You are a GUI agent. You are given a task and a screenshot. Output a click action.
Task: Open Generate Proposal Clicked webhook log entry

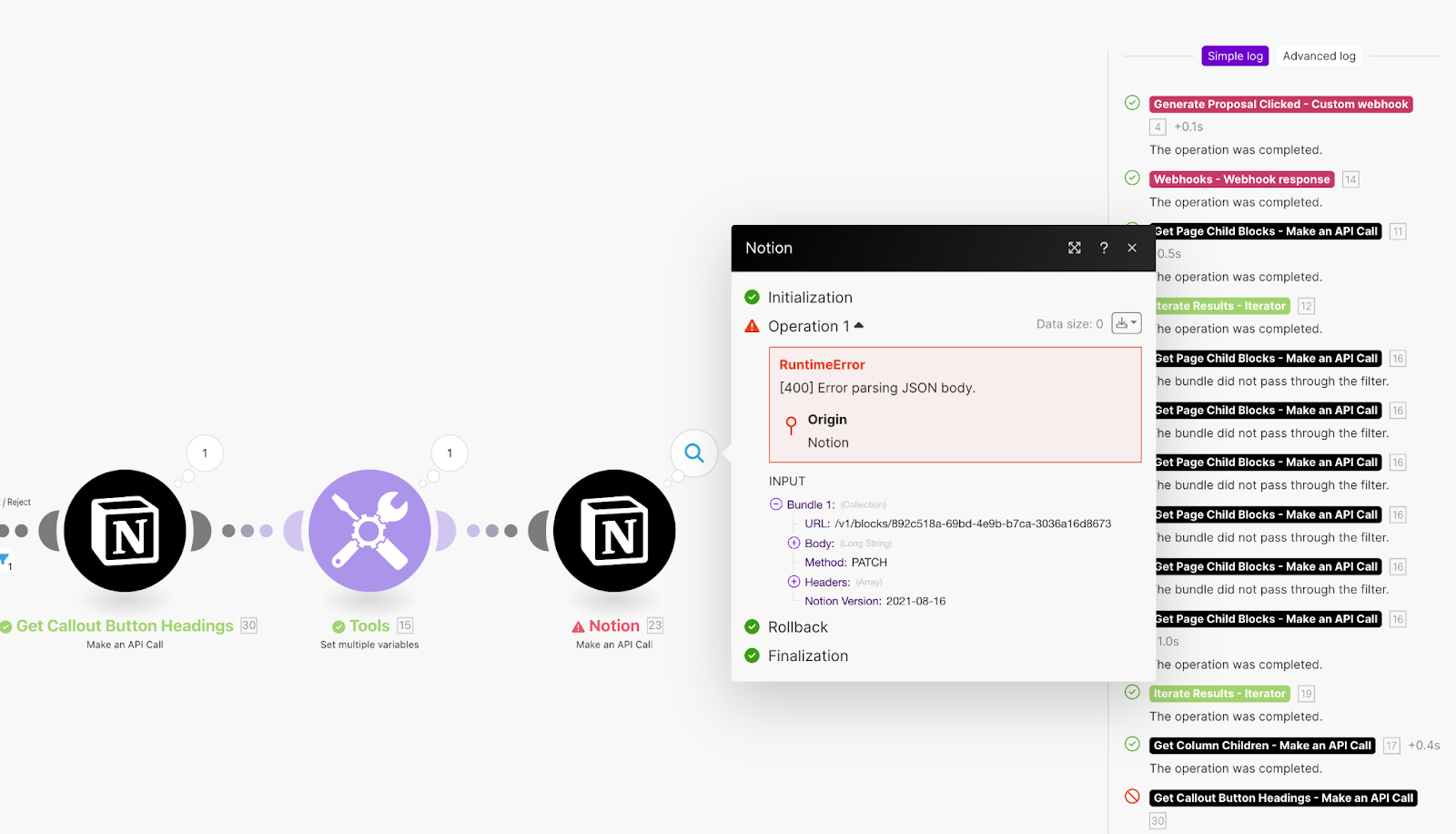(x=1280, y=105)
